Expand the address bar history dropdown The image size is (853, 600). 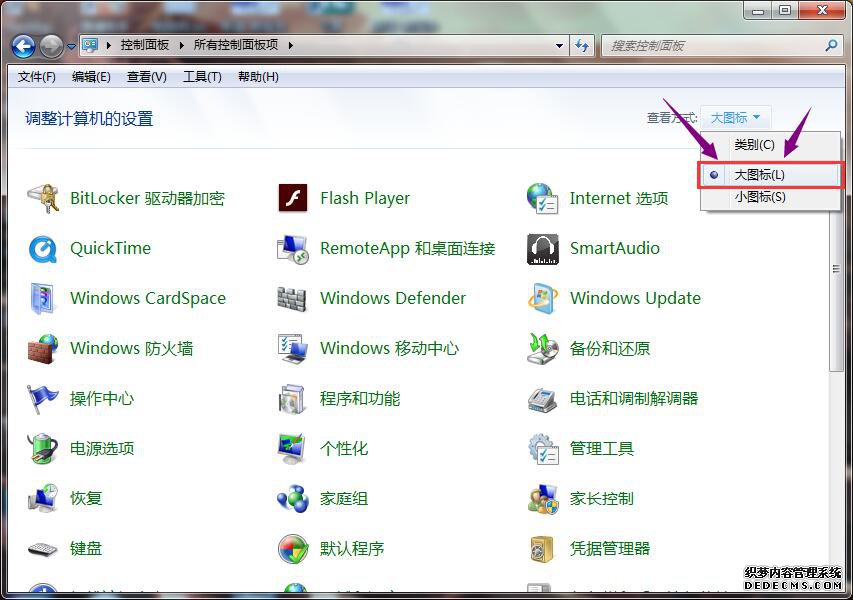tap(559, 46)
